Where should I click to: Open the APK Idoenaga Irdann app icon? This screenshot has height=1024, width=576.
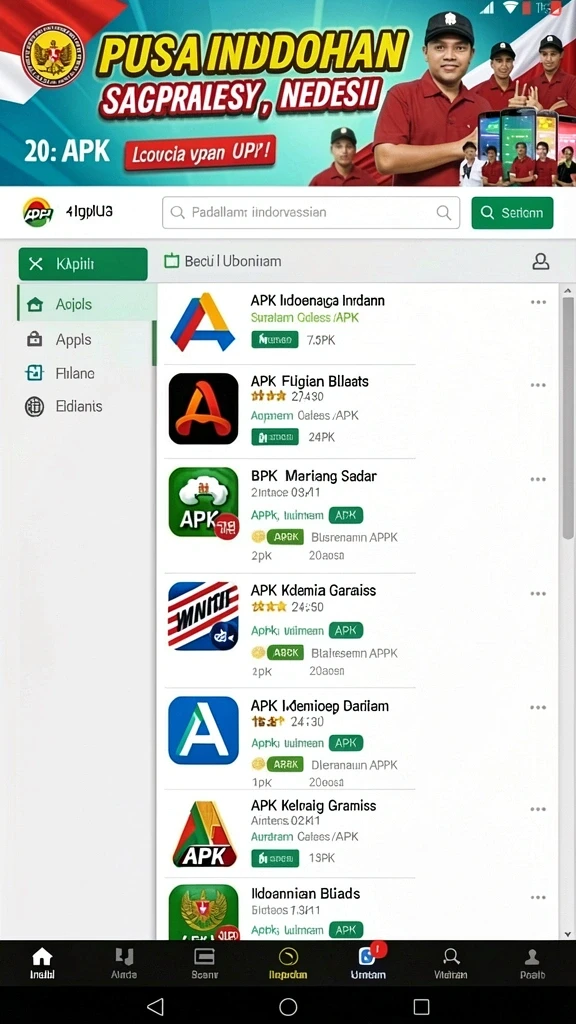click(x=203, y=323)
